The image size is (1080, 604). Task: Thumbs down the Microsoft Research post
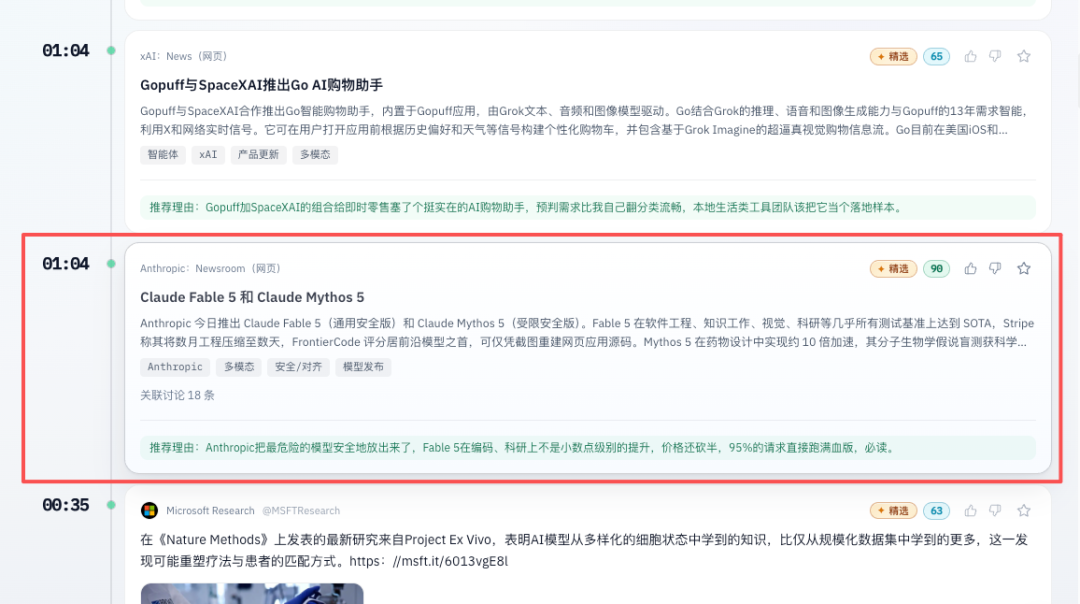click(995, 510)
